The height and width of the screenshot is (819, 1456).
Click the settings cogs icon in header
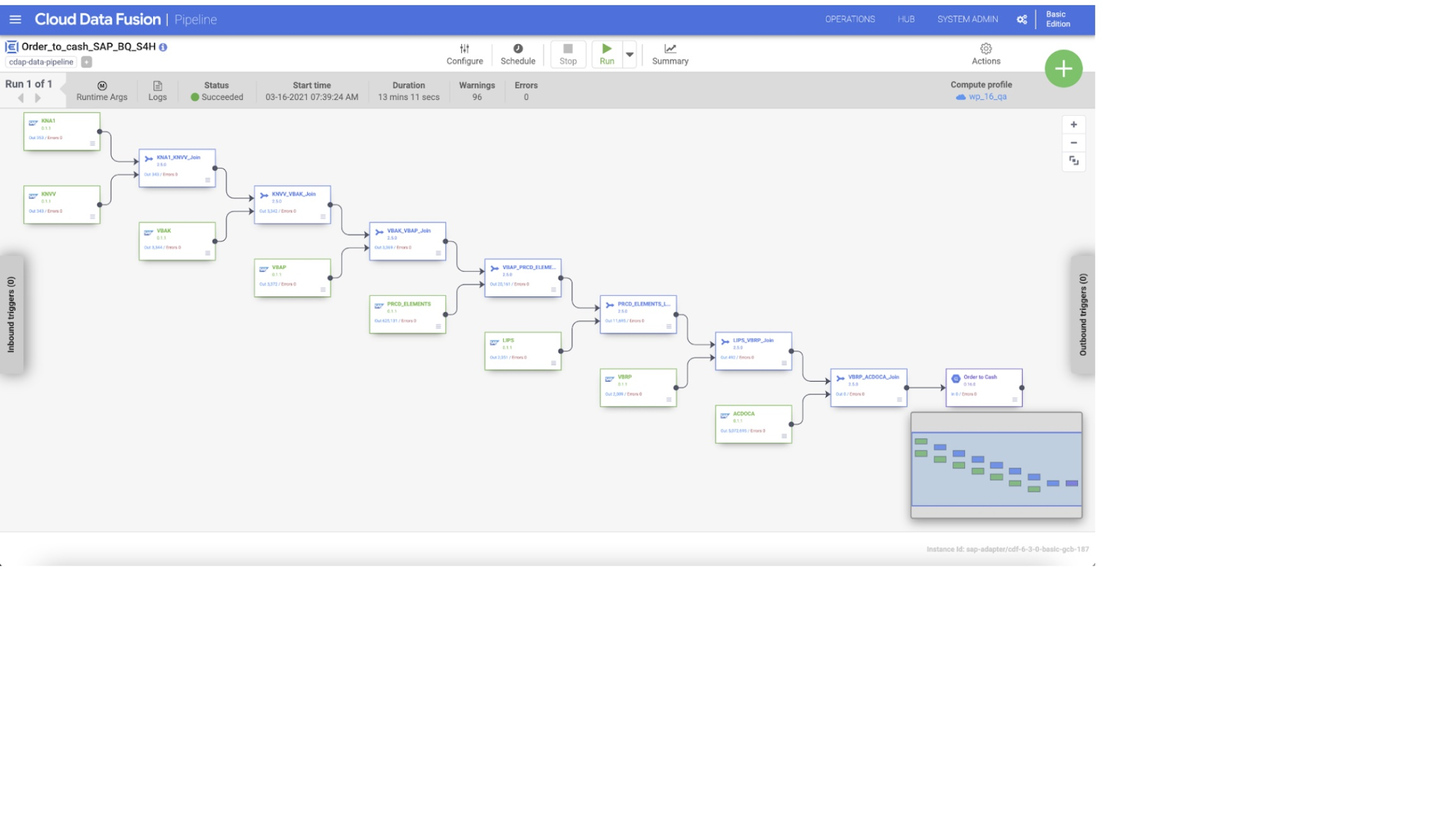[1022, 20]
